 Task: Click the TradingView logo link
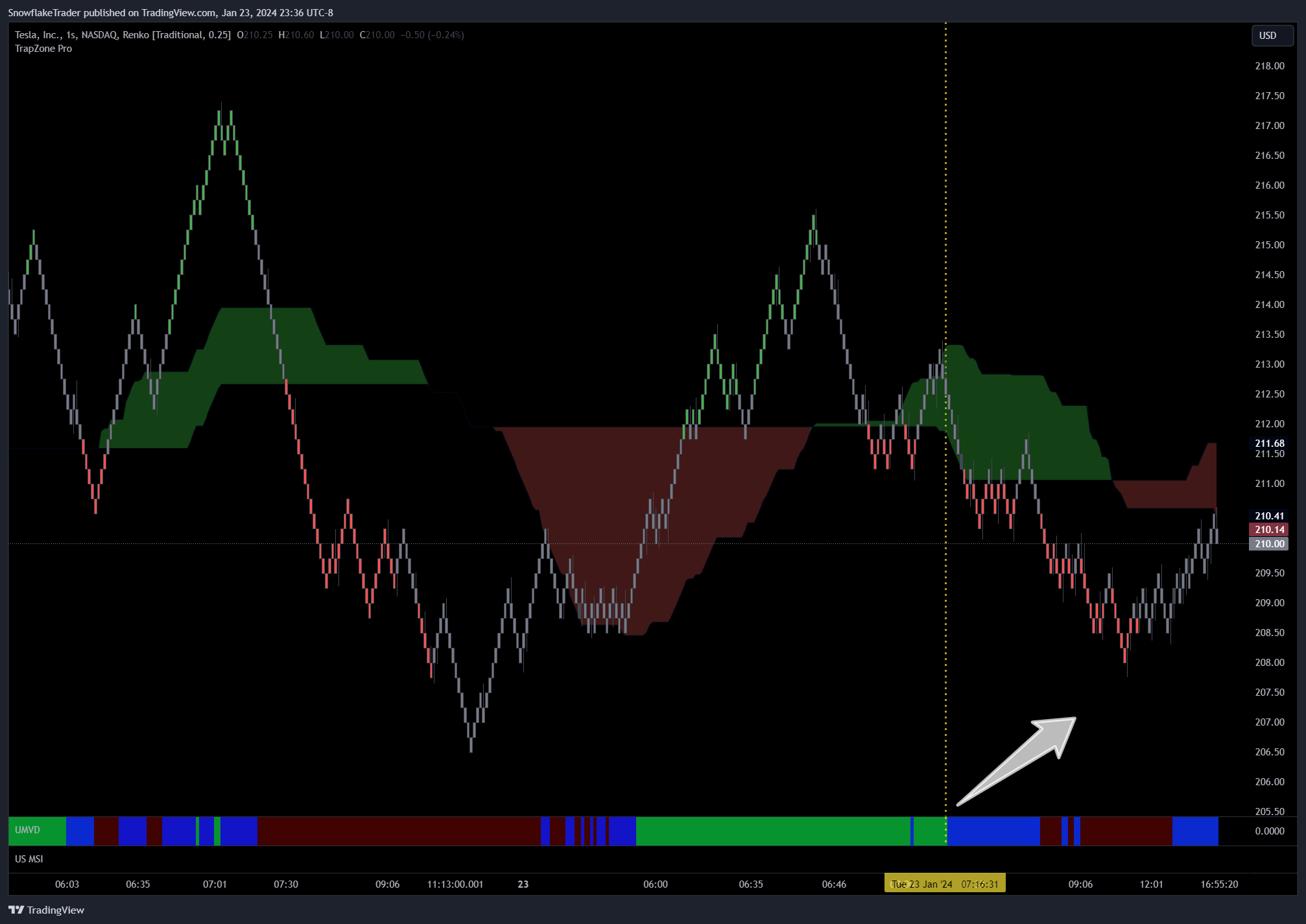coord(46,910)
